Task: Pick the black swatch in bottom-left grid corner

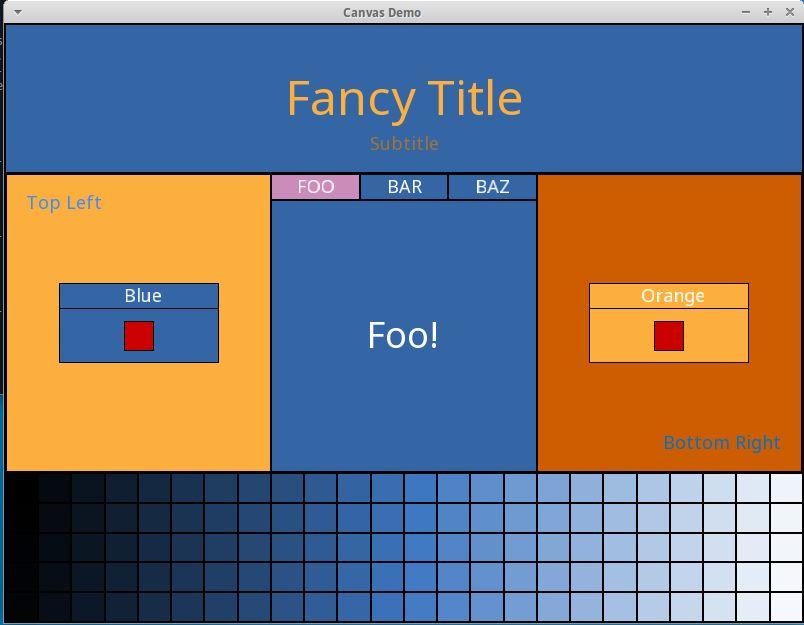Action: coord(22,607)
